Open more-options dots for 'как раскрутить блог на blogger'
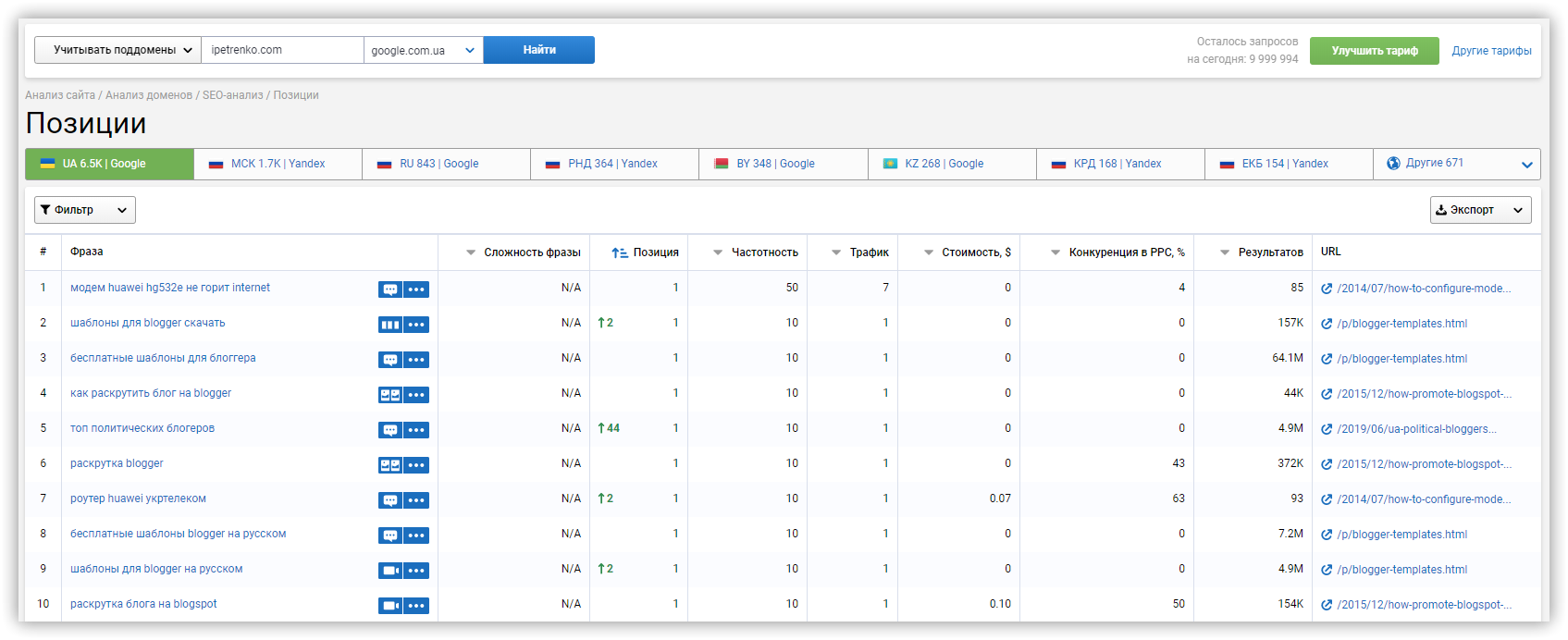This screenshot has height=640, width=1568. pyautogui.click(x=416, y=395)
